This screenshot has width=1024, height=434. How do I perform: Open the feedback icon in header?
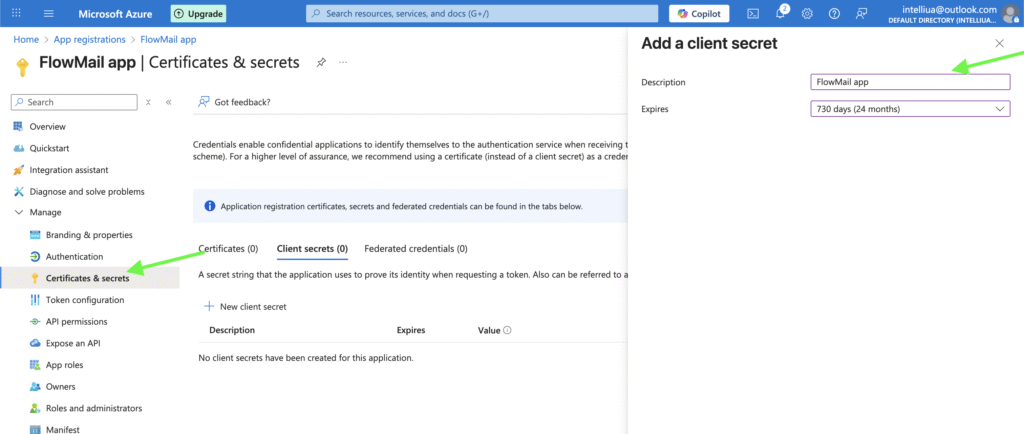(x=861, y=13)
